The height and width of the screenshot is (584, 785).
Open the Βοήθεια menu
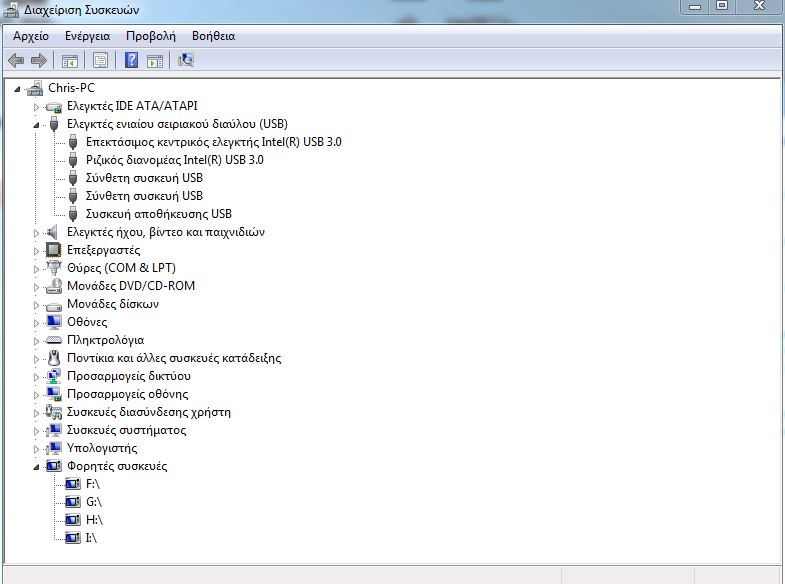(213, 36)
